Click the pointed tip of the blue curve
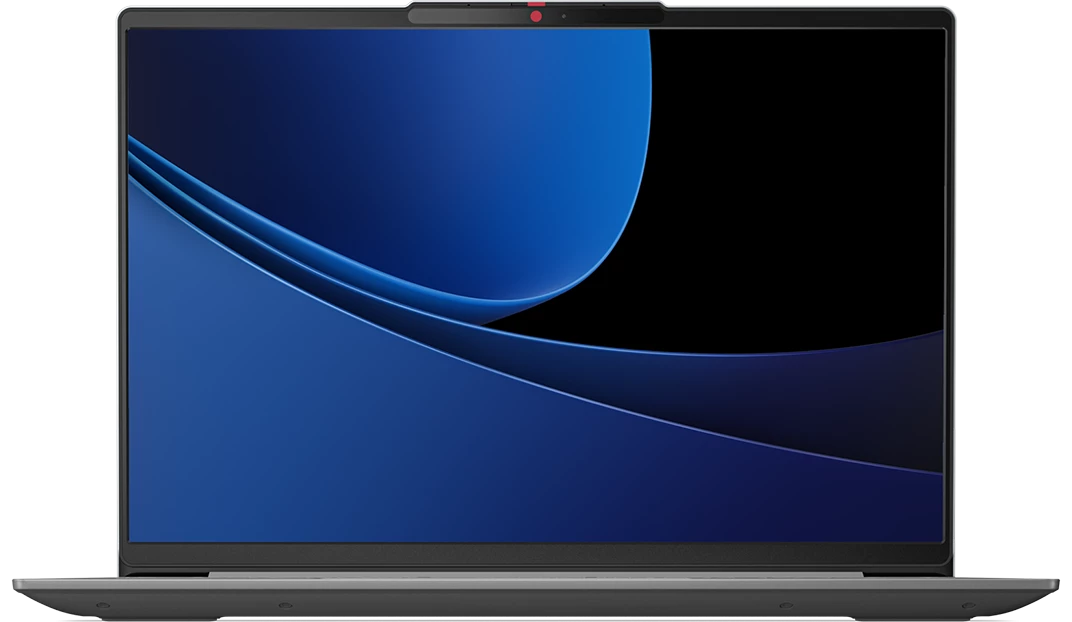Screen dimensions: 1072x622 (487, 322)
